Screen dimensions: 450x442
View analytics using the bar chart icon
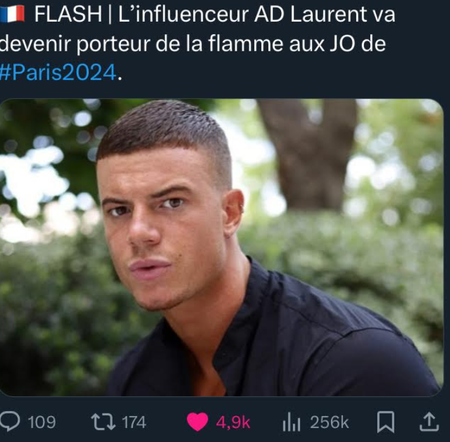(x=291, y=422)
